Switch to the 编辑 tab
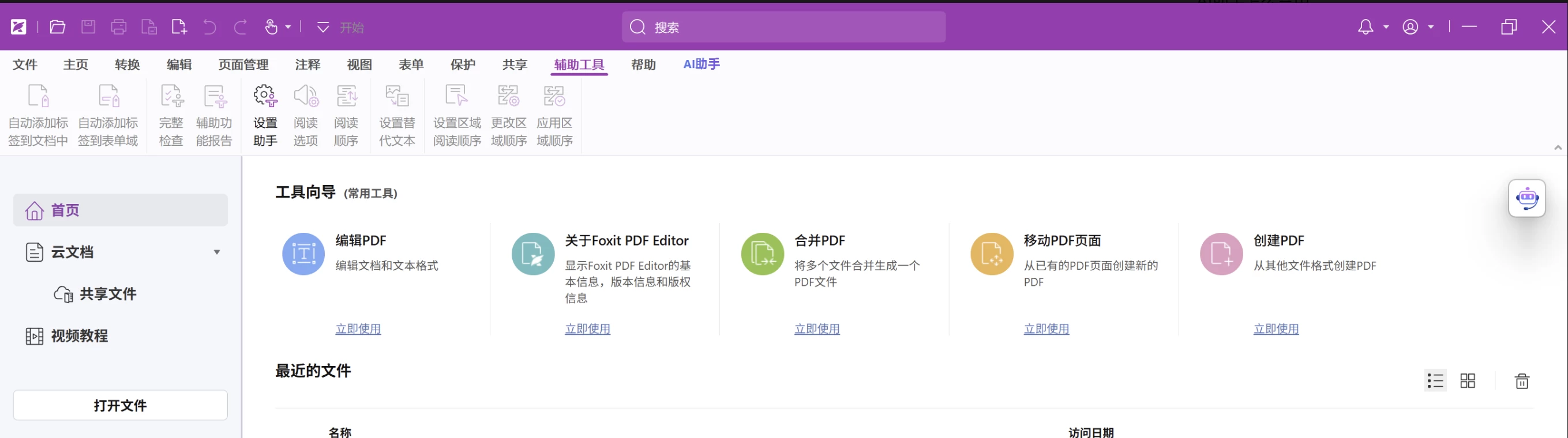This screenshot has width=1568, height=438. [179, 65]
